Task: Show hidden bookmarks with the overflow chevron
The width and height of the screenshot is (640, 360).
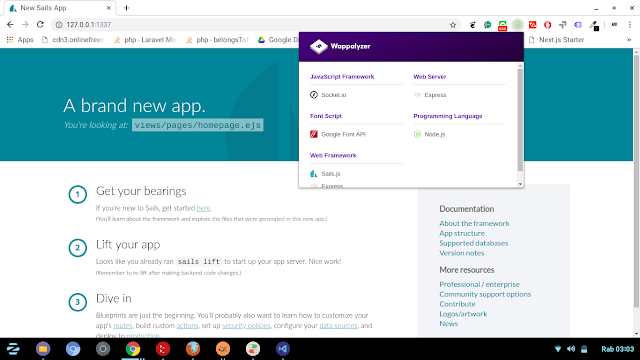Action: coord(629,40)
